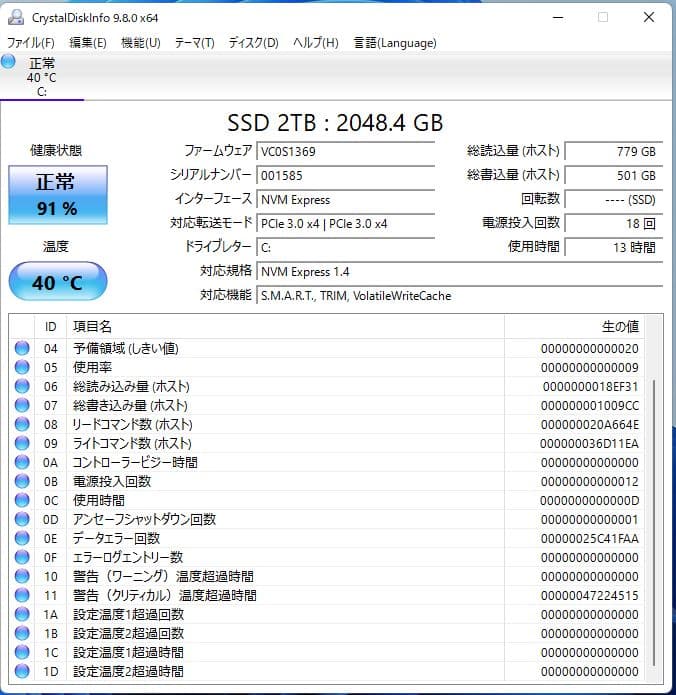Select the C: drive tab showing 正常 40 °C
676x695 pixels.
click(42, 77)
